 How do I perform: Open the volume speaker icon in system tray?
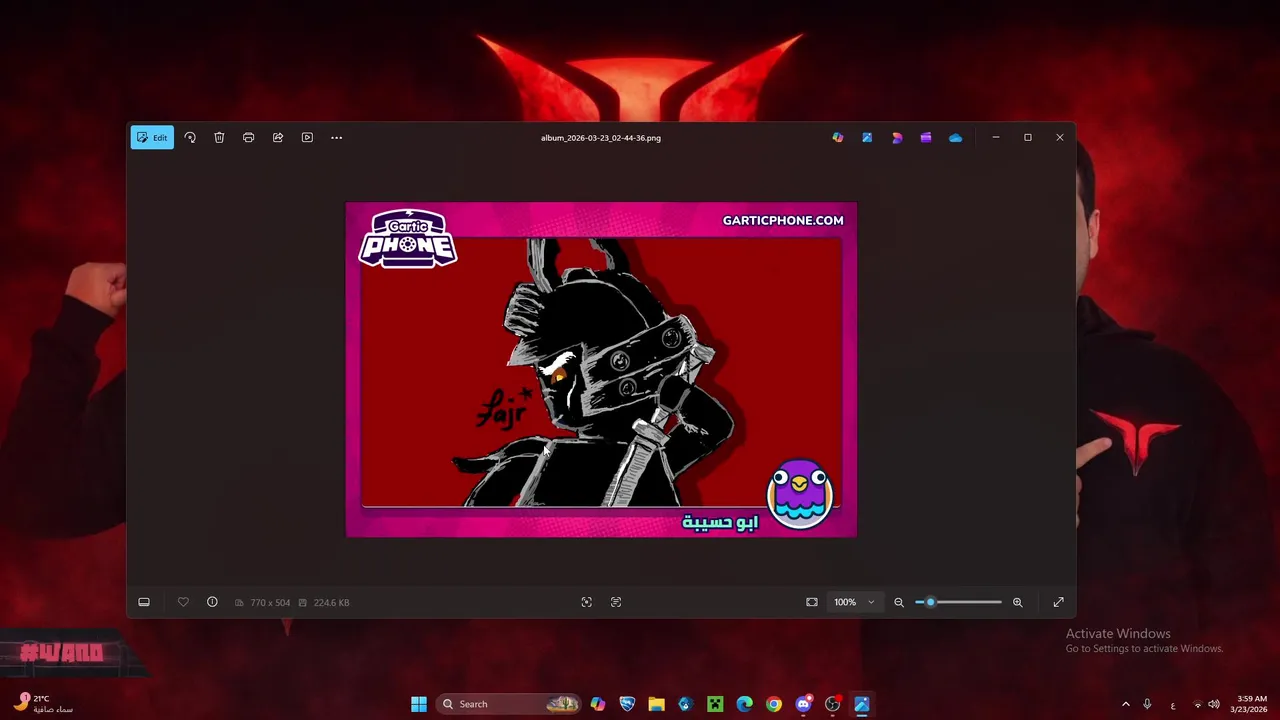point(1214,704)
